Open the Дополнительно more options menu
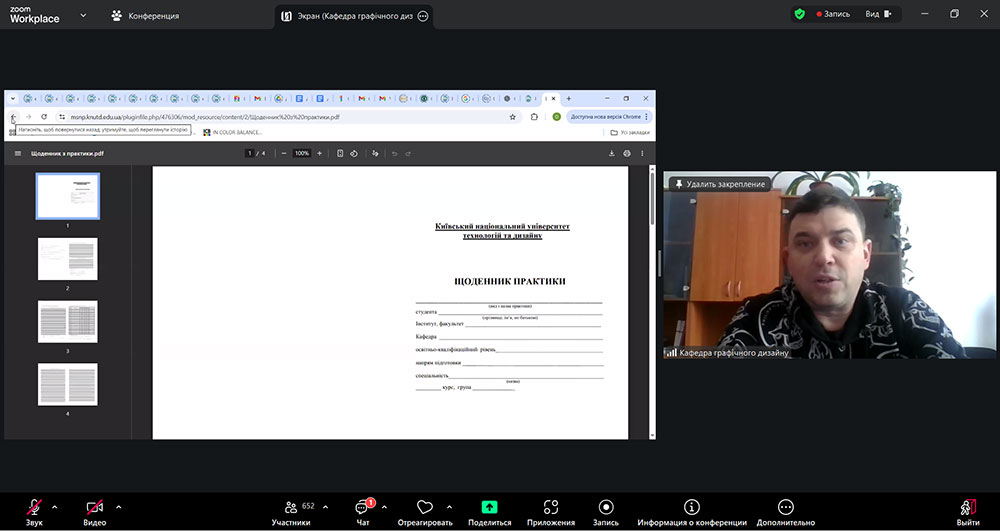 tap(786, 509)
